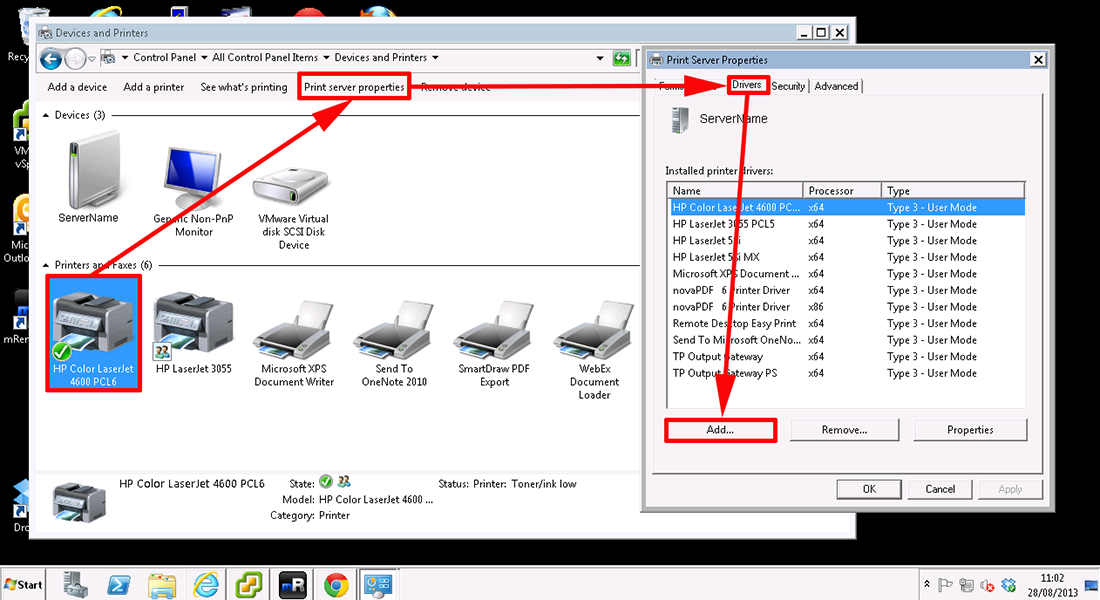Select the novaPDF x86 printer driver row
The width and height of the screenshot is (1100, 600).
[846, 307]
